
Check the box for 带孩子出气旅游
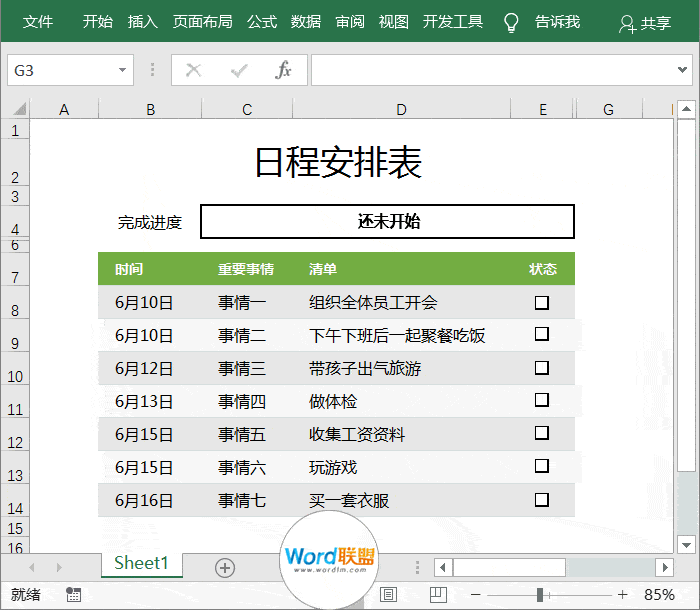[542, 368]
